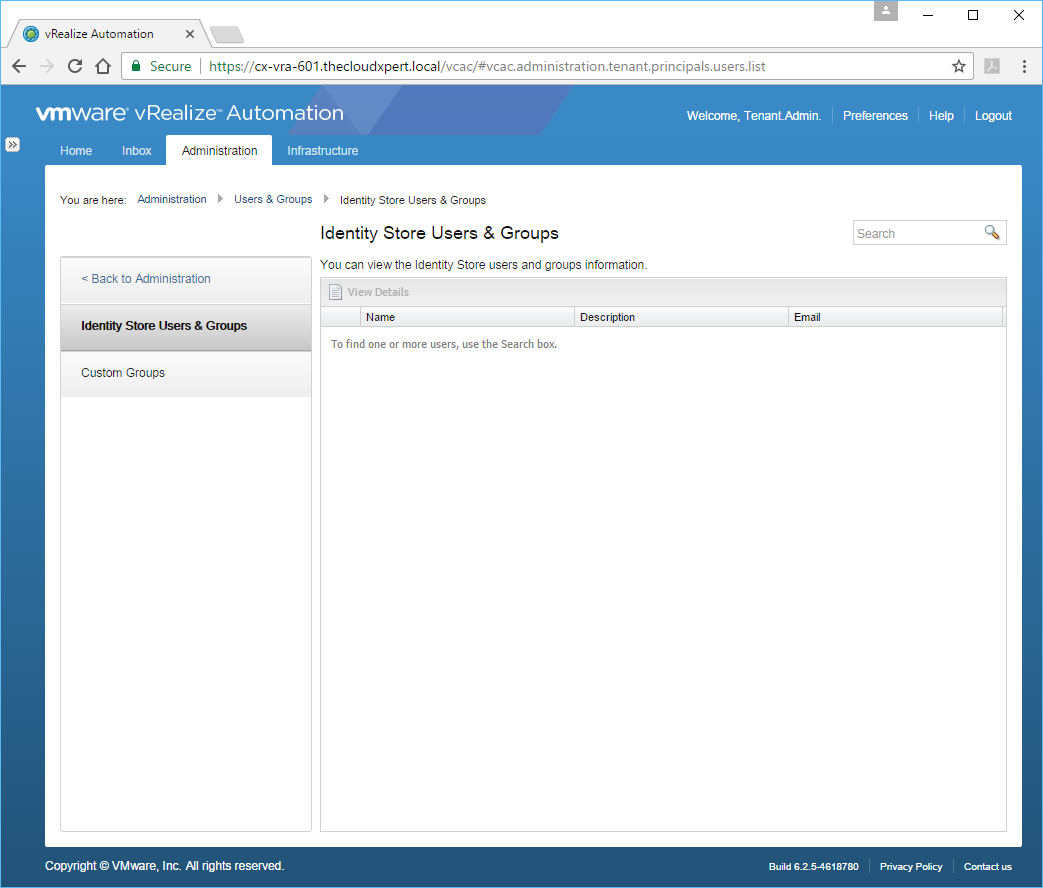This screenshot has width=1043, height=888.
Task: Switch to the Infrastructure tab
Action: 322,151
